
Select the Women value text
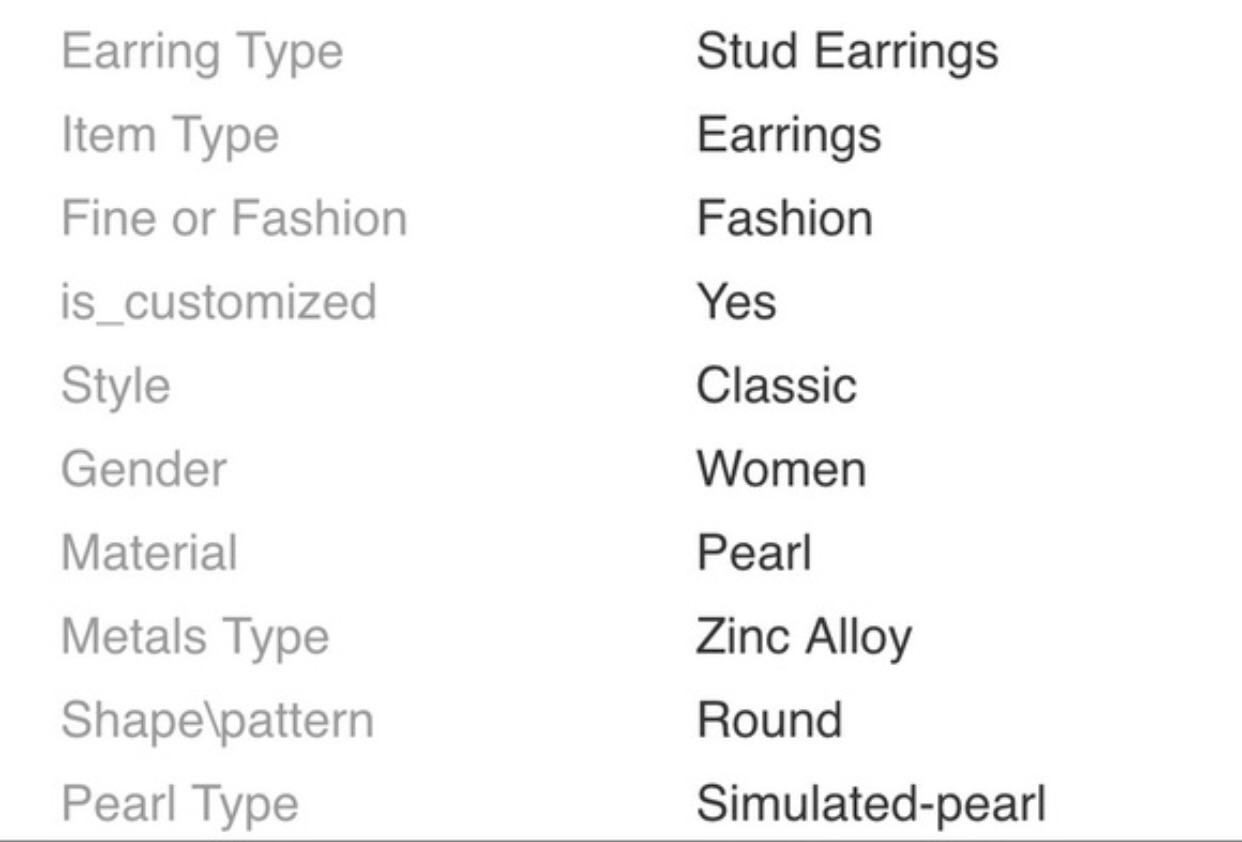(x=781, y=469)
